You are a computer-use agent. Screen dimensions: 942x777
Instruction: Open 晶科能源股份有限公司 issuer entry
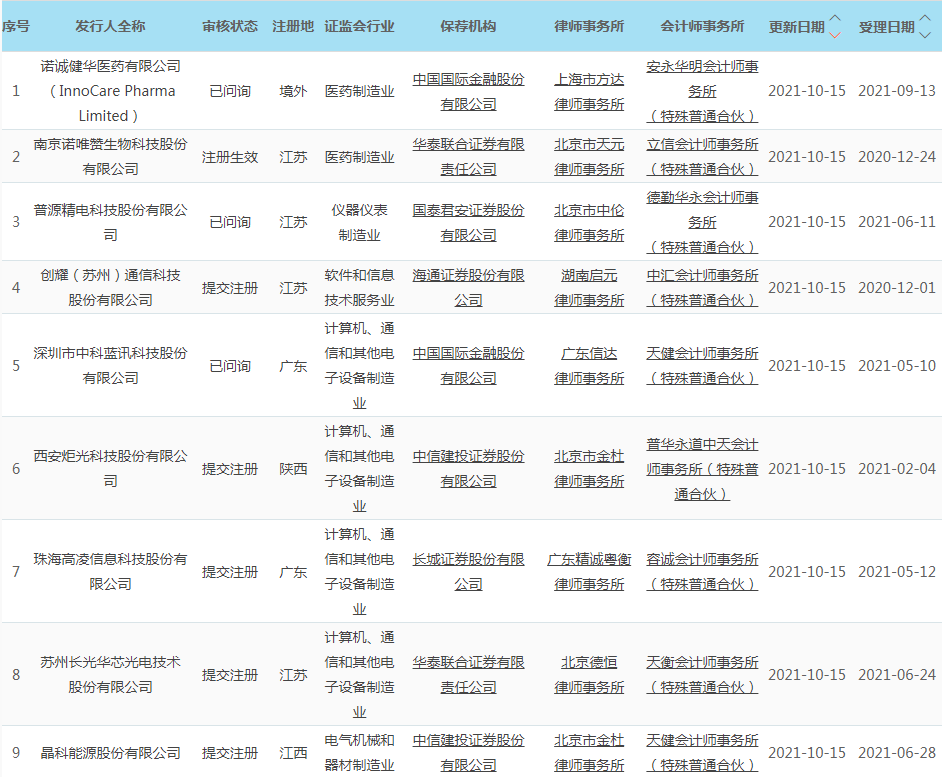[x=110, y=753]
